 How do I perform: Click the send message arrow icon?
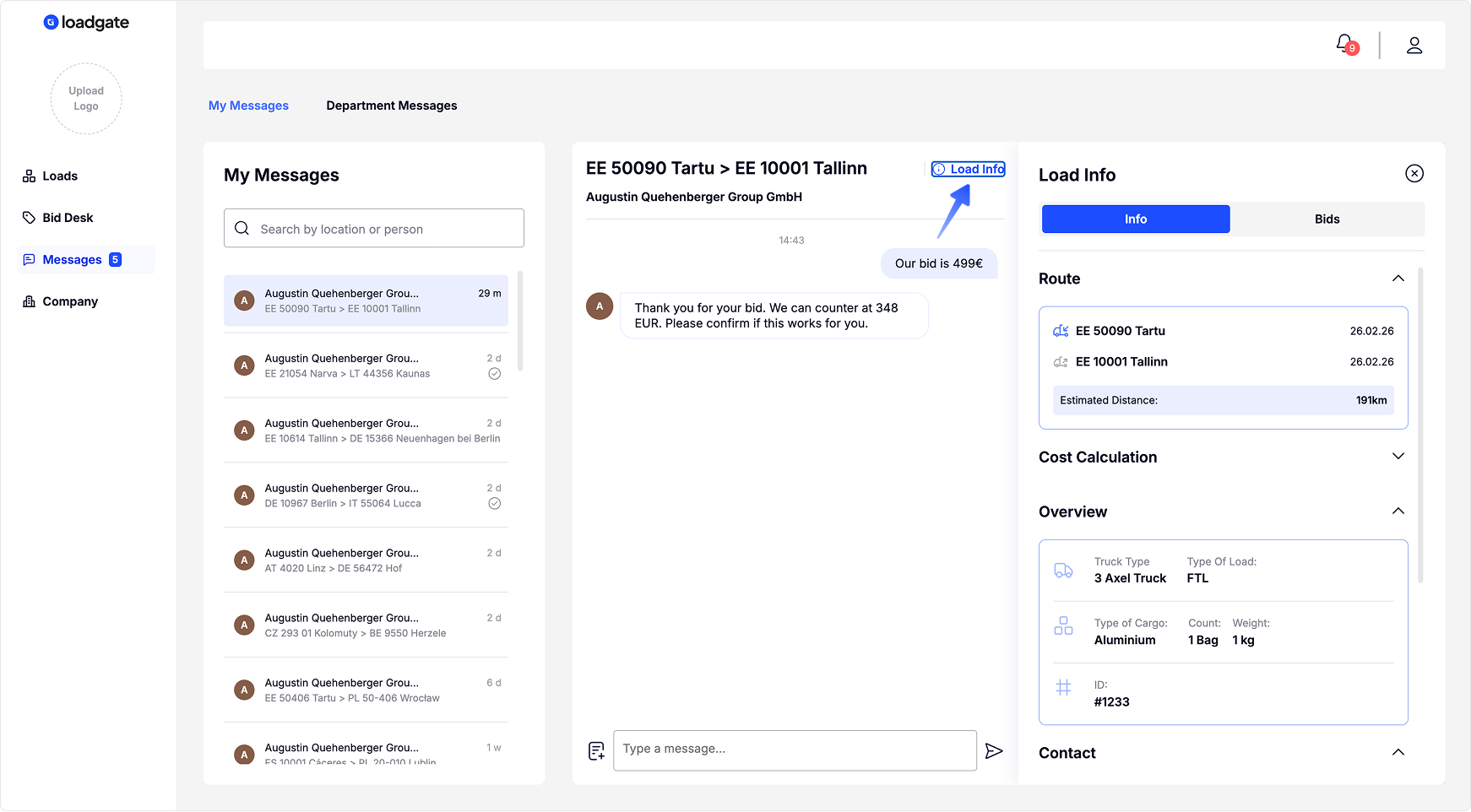(994, 750)
